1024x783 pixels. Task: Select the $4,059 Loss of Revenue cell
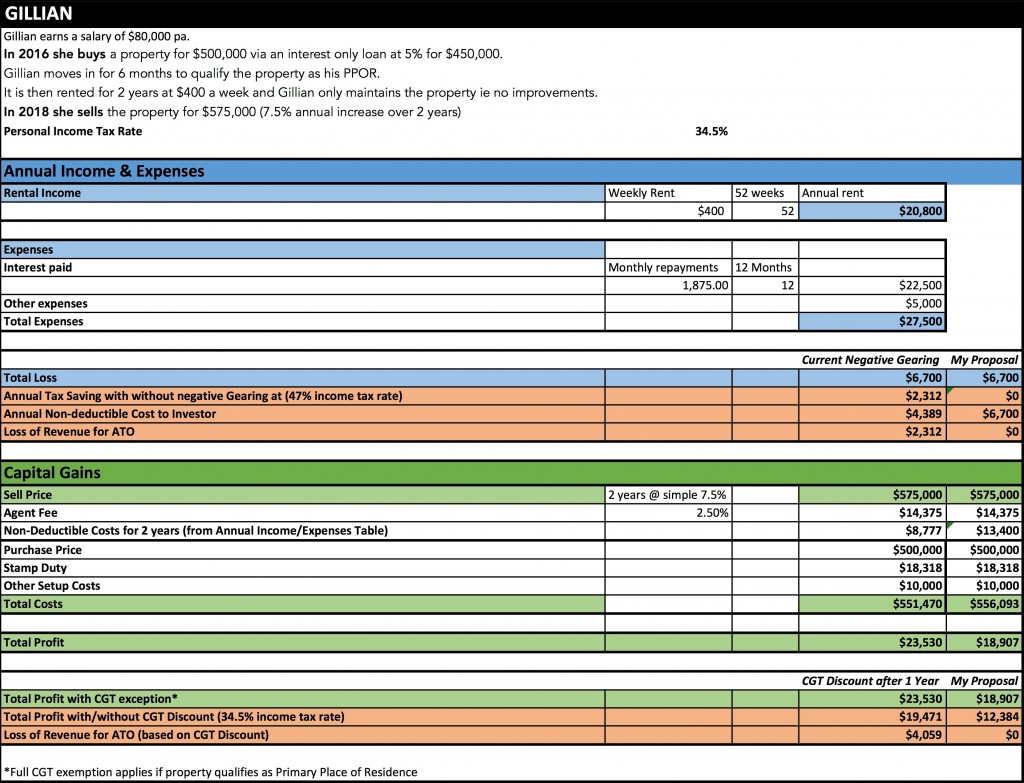[x=872, y=735]
